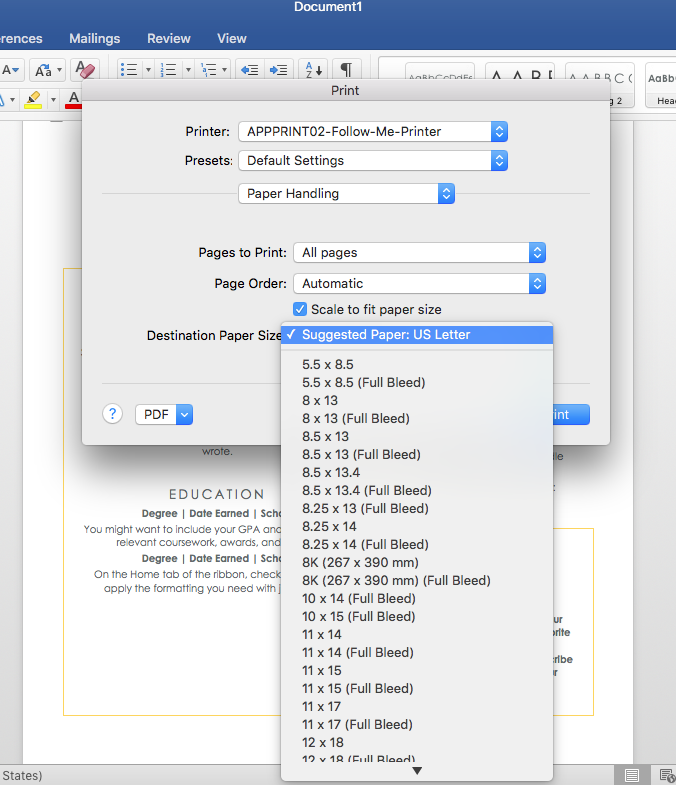Select 8 x 13 (Full Bleed) paper size
Screen dimensions: 676x785
coord(417,419)
